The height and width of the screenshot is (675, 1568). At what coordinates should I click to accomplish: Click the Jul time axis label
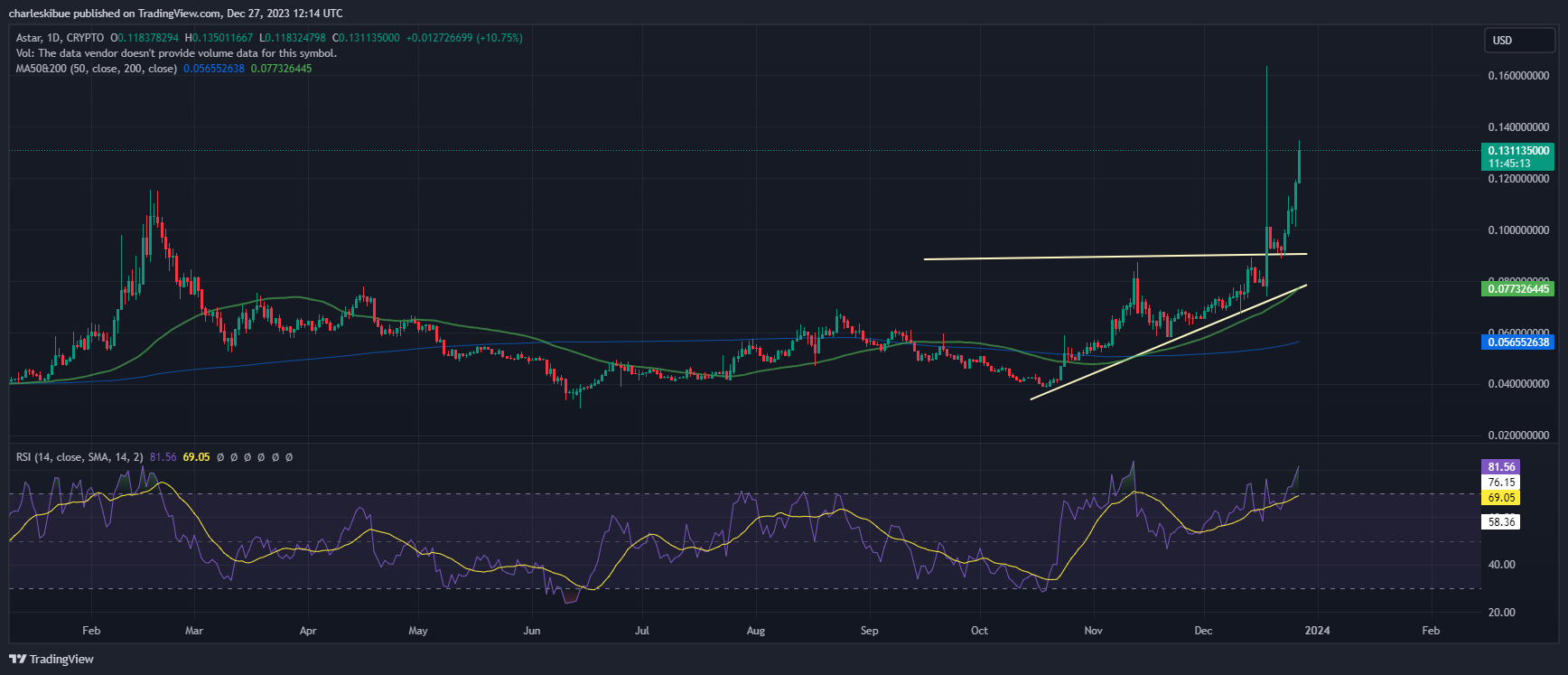(642, 631)
